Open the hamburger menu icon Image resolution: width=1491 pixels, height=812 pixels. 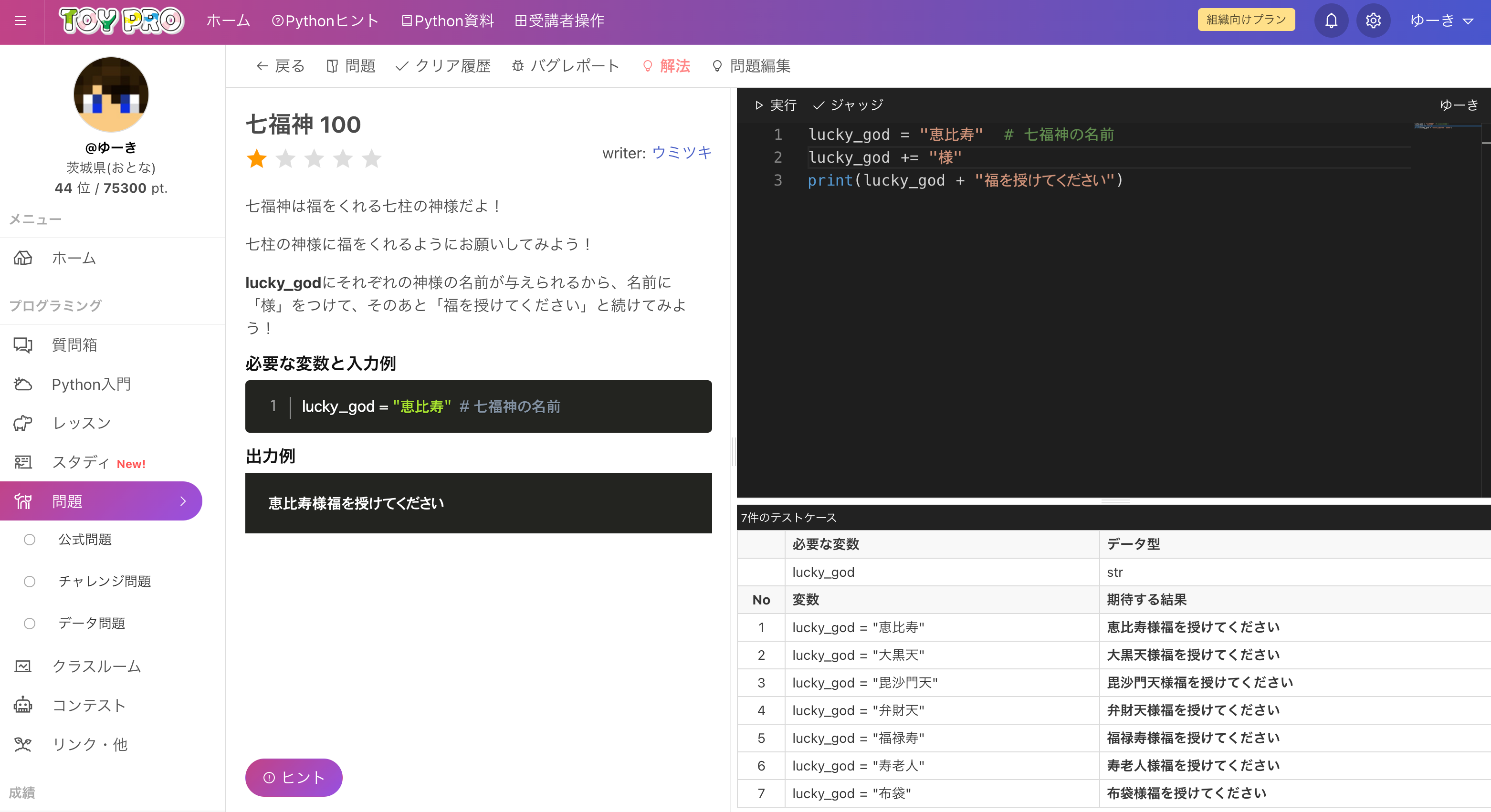tap(21, 21)
